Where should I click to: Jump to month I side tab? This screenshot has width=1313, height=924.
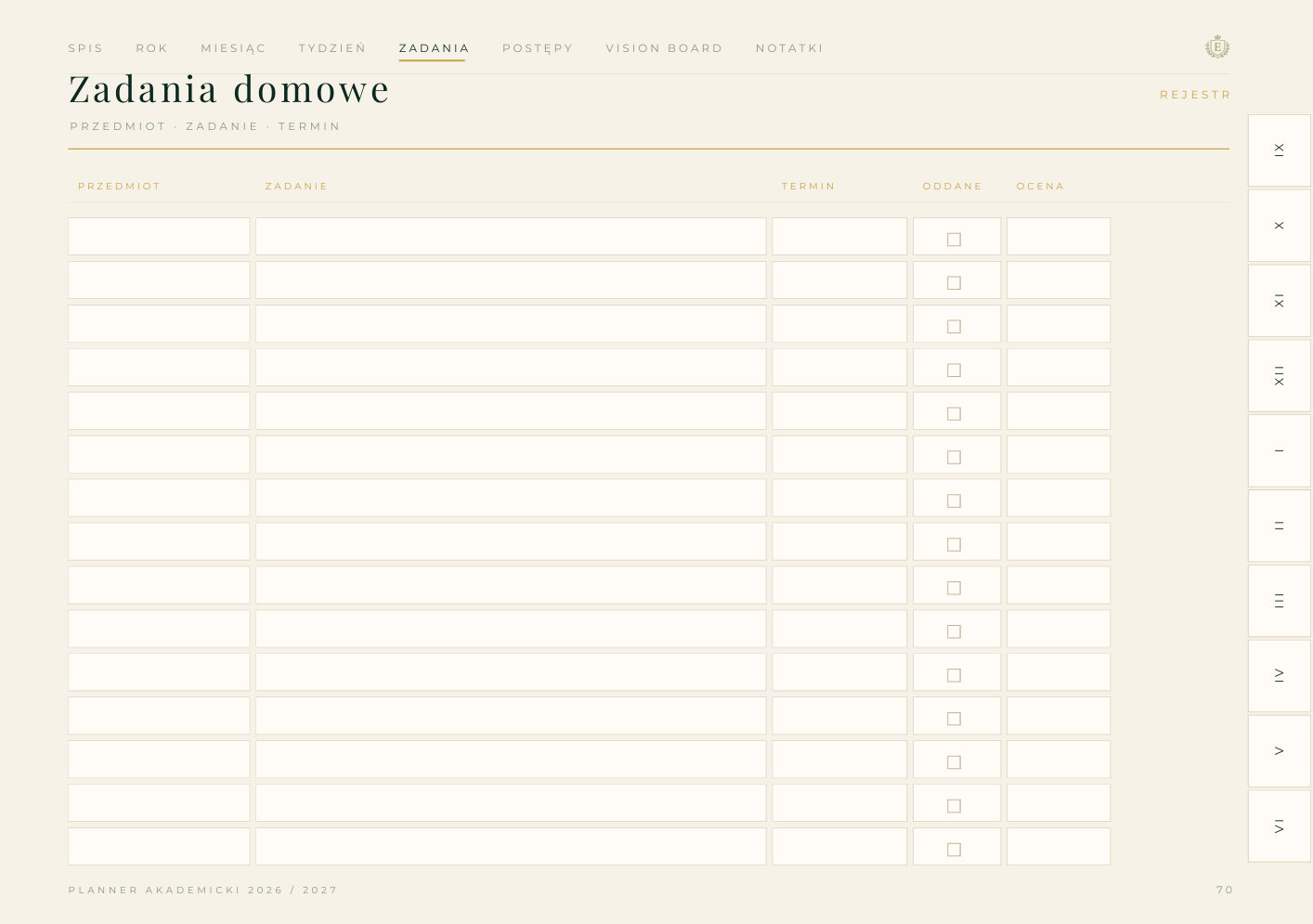1280,451
